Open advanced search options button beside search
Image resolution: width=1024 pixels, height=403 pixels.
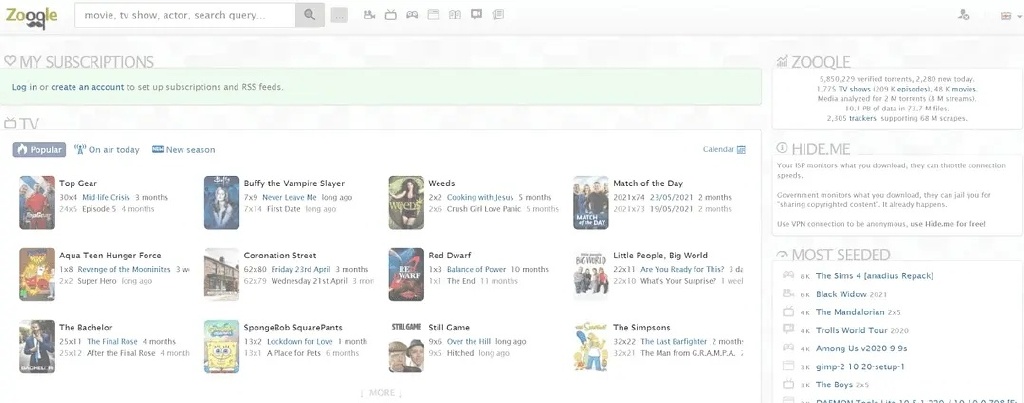[339, 15]
